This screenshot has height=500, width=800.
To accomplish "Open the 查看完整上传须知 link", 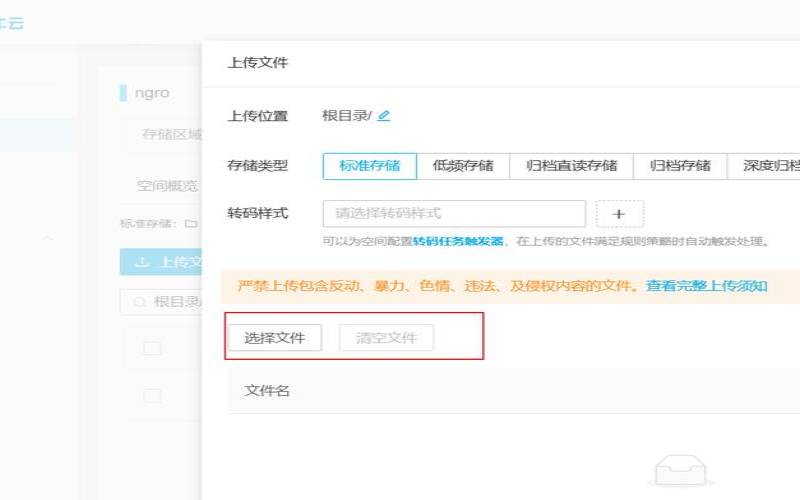I will pos(706,286).
